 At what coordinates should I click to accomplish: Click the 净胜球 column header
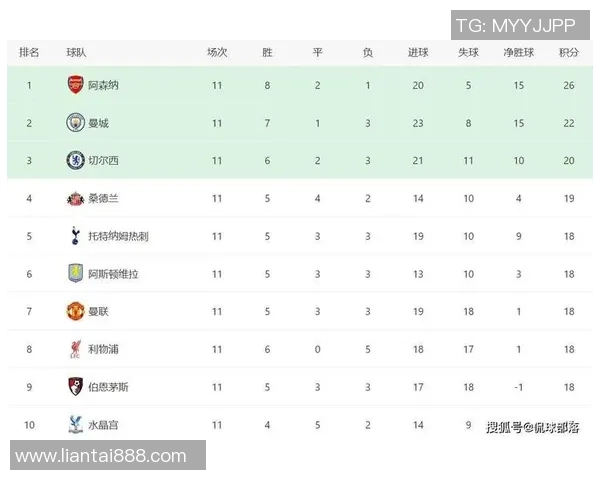(x=518, y=52)
